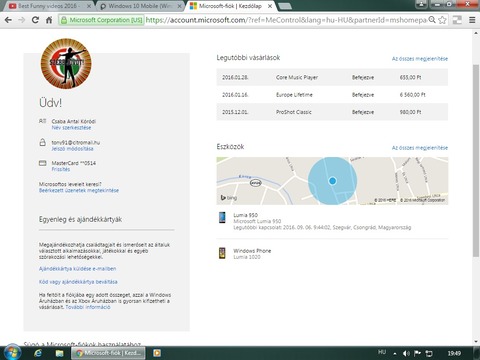Image resolution: width=480 pixels, height=360 pixels.
Task: Switch to Best Funny videos 2016 tab
Action: pos(50,6)
